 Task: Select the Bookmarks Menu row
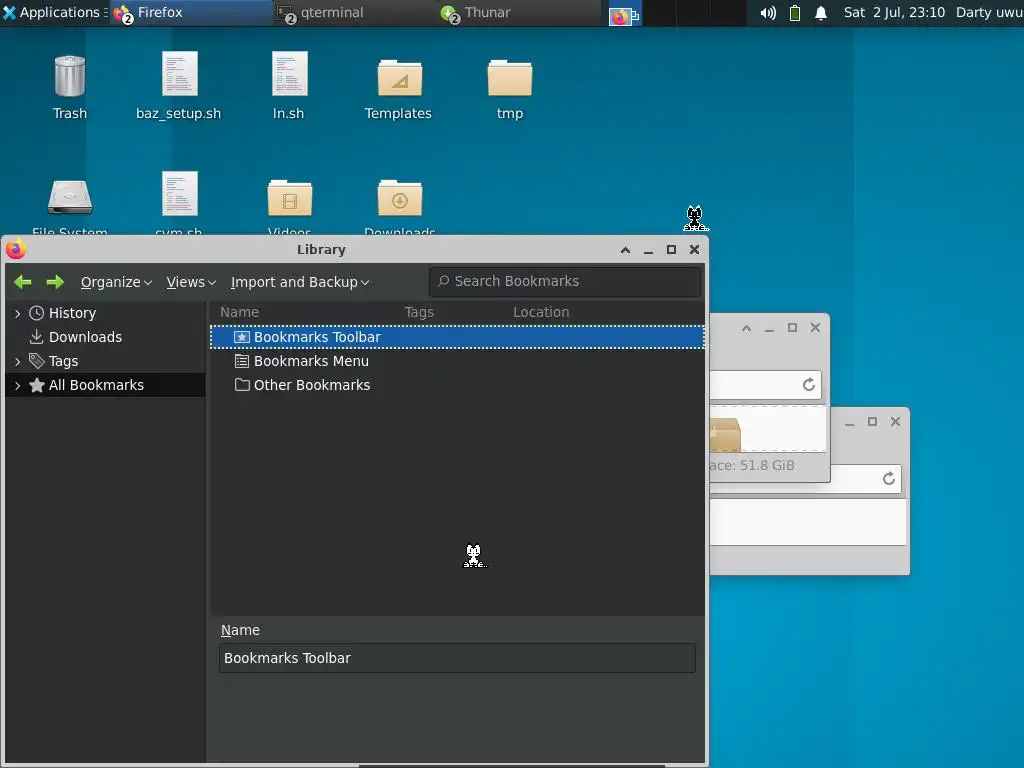click(457, 361)
